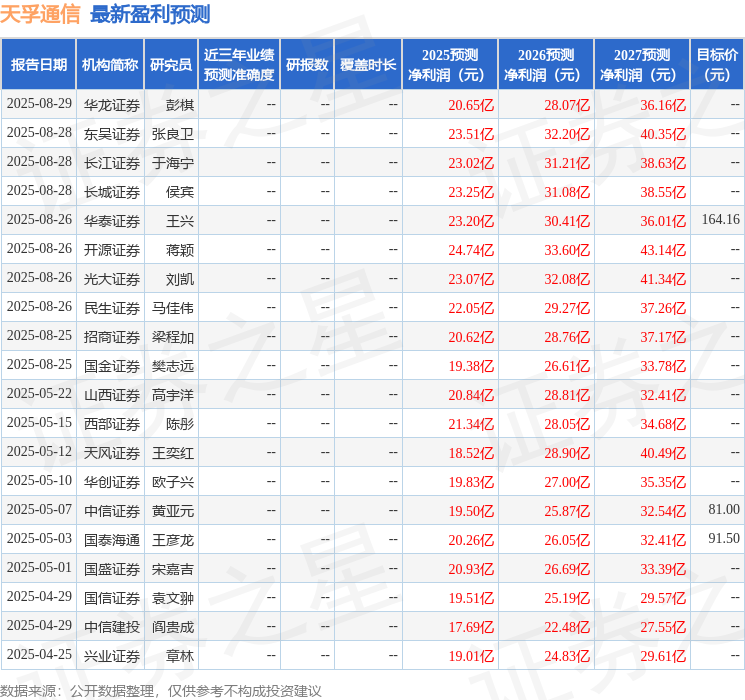Click 天风证券 institution cell
Image resolution: width=745 pixels, height=700 pixels.
(x=112, y=453)
